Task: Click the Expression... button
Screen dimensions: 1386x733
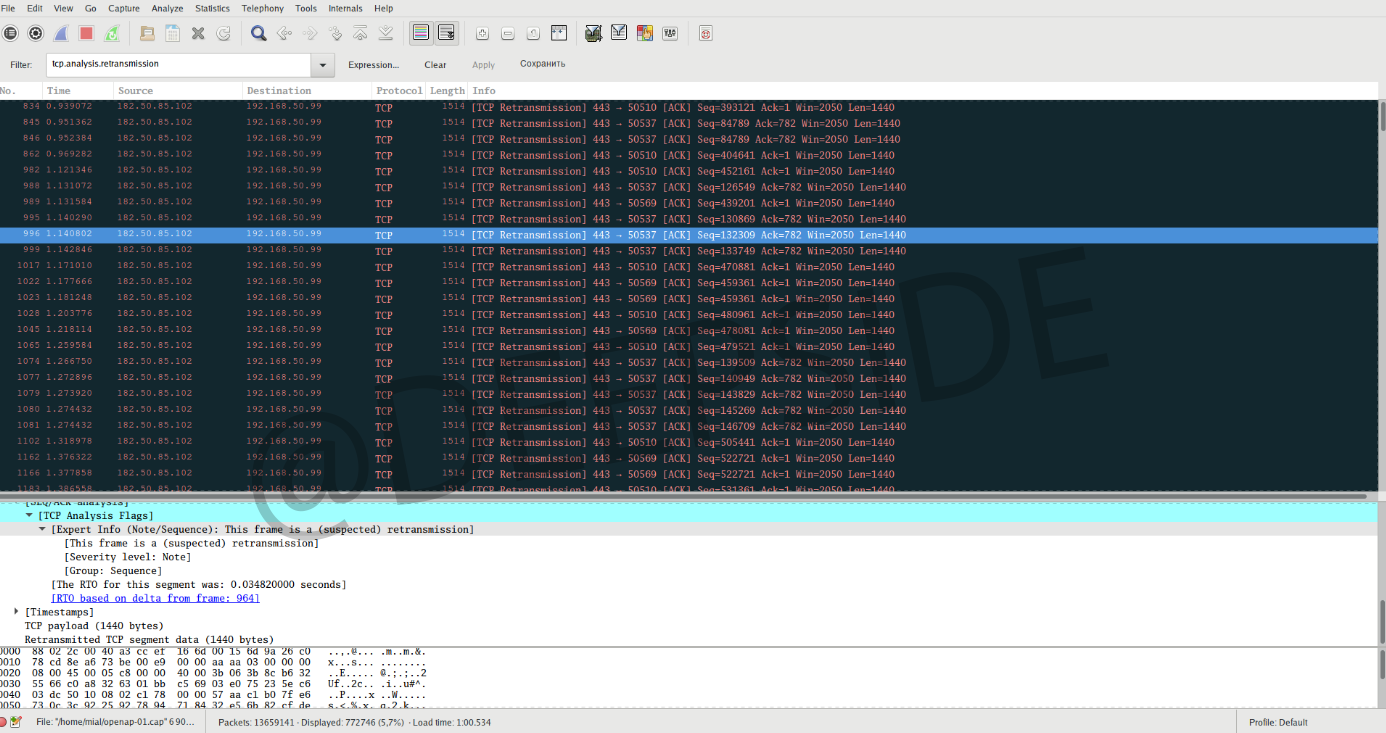Action: [x=373, y=65]
